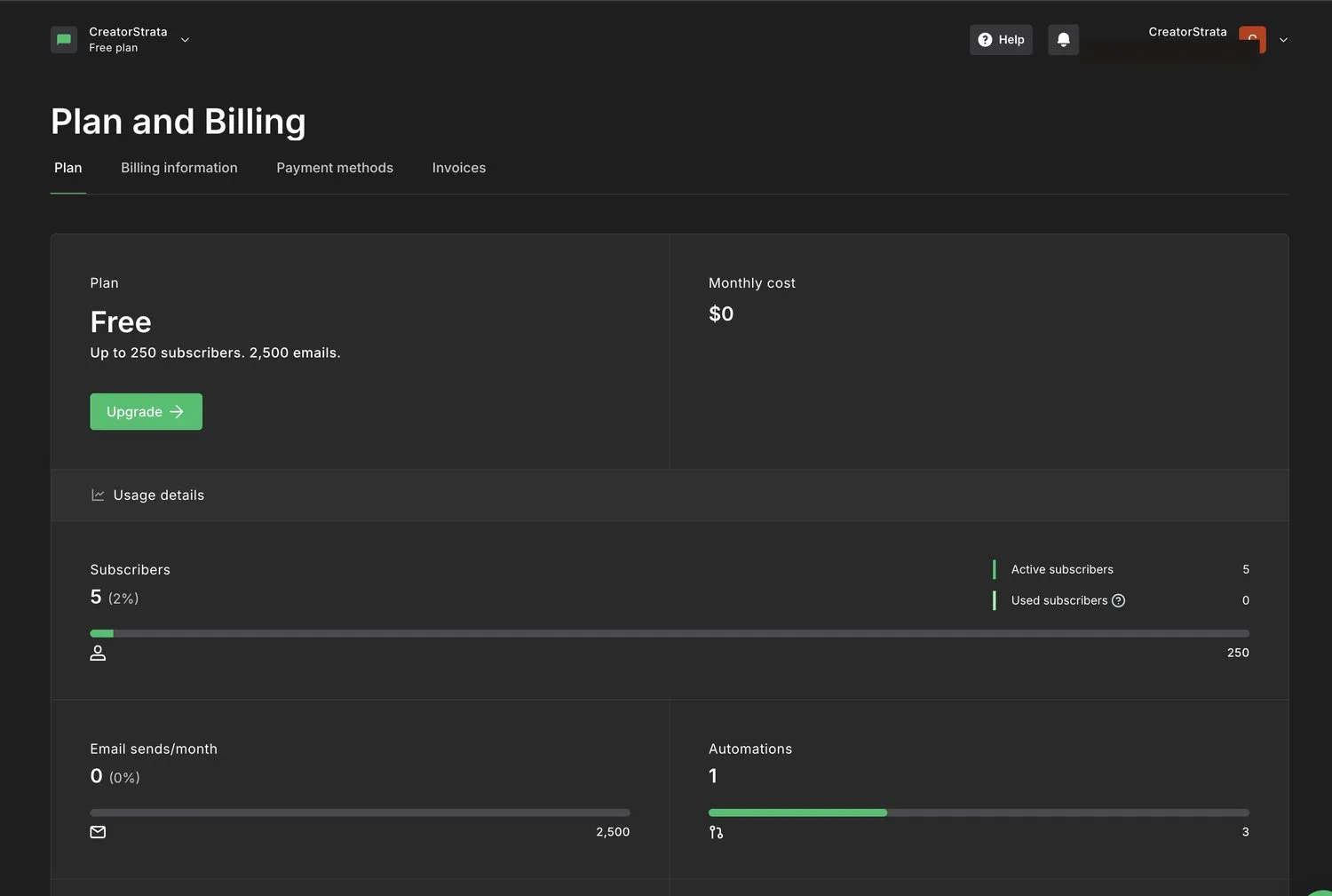Click the Upgrade button

click(147, 412)
